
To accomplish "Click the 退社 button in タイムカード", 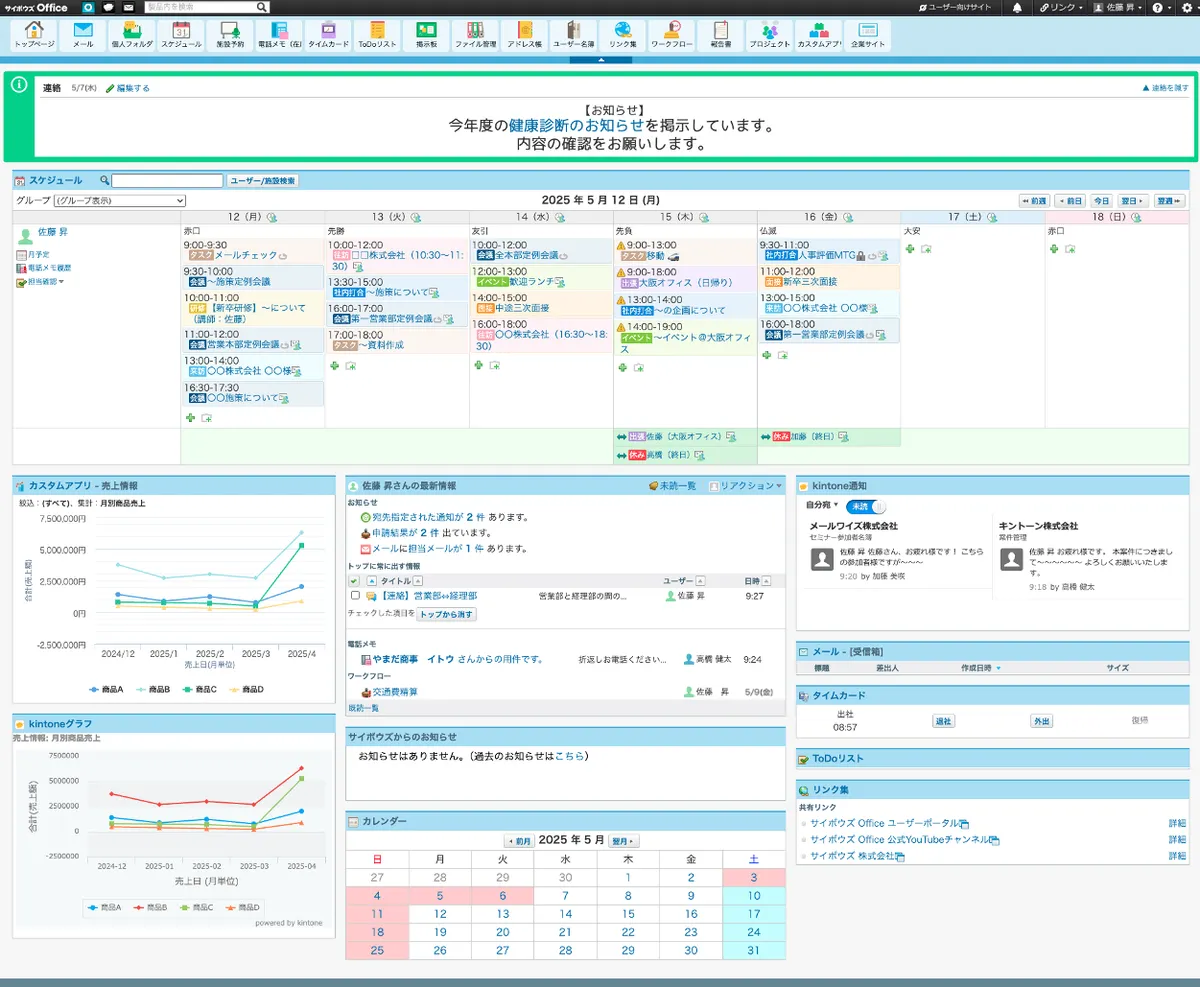I will coord(943,721).
